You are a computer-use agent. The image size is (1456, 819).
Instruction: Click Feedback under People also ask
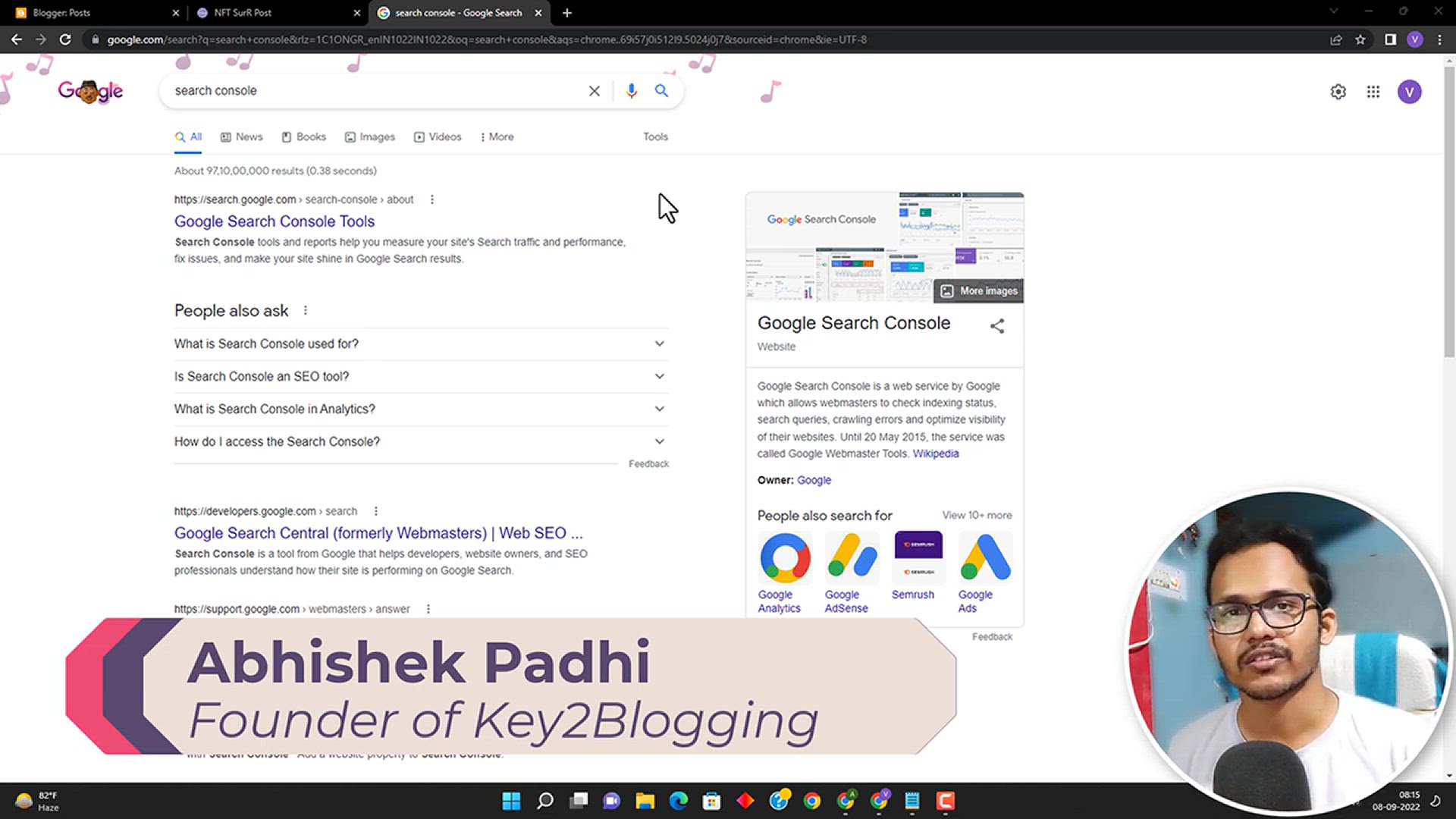click(x=648, y=464)
